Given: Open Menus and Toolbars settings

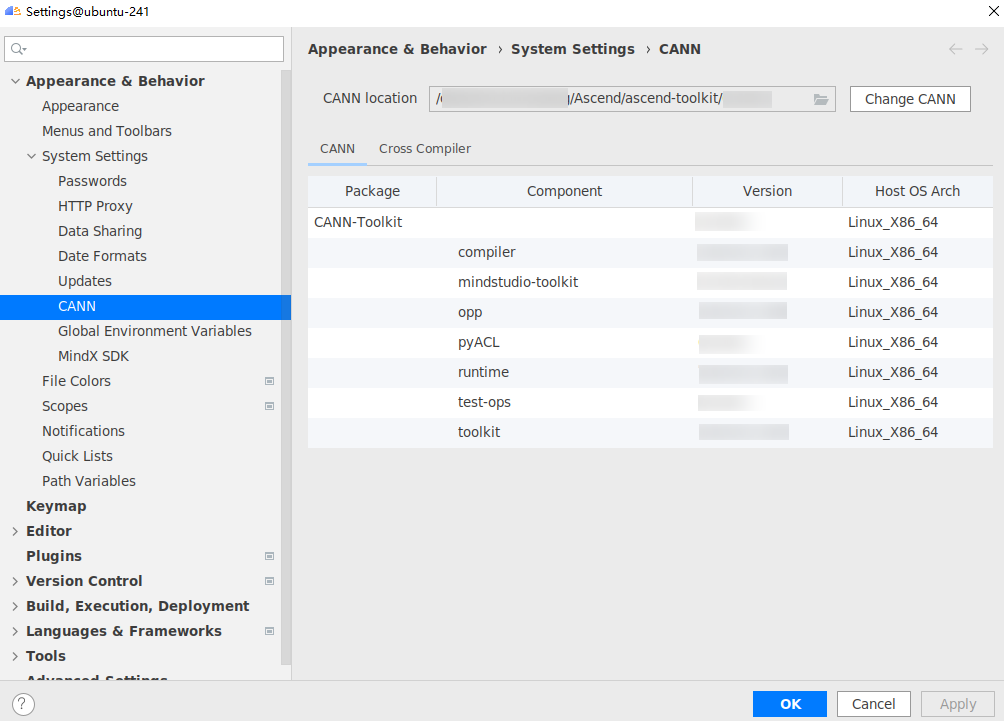Looking at the screenshot, I should [107, 131].
